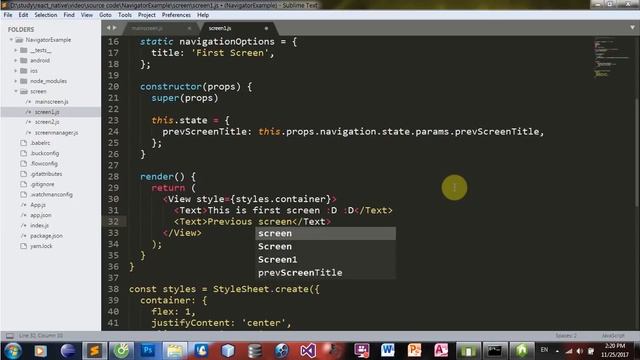Image resolution: width=640 pixels, height=360 pixels.
Task: Click the status bar panel switcher icon
Action: pos(10,336)
